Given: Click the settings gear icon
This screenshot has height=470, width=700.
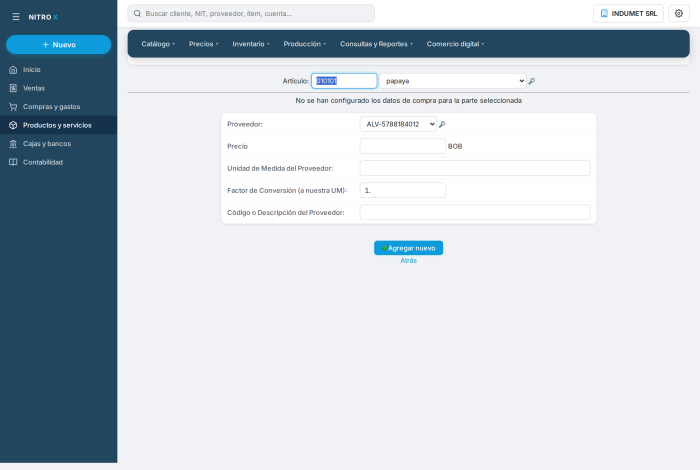Looking at the screenshot, I should click(x=679, y=13).
